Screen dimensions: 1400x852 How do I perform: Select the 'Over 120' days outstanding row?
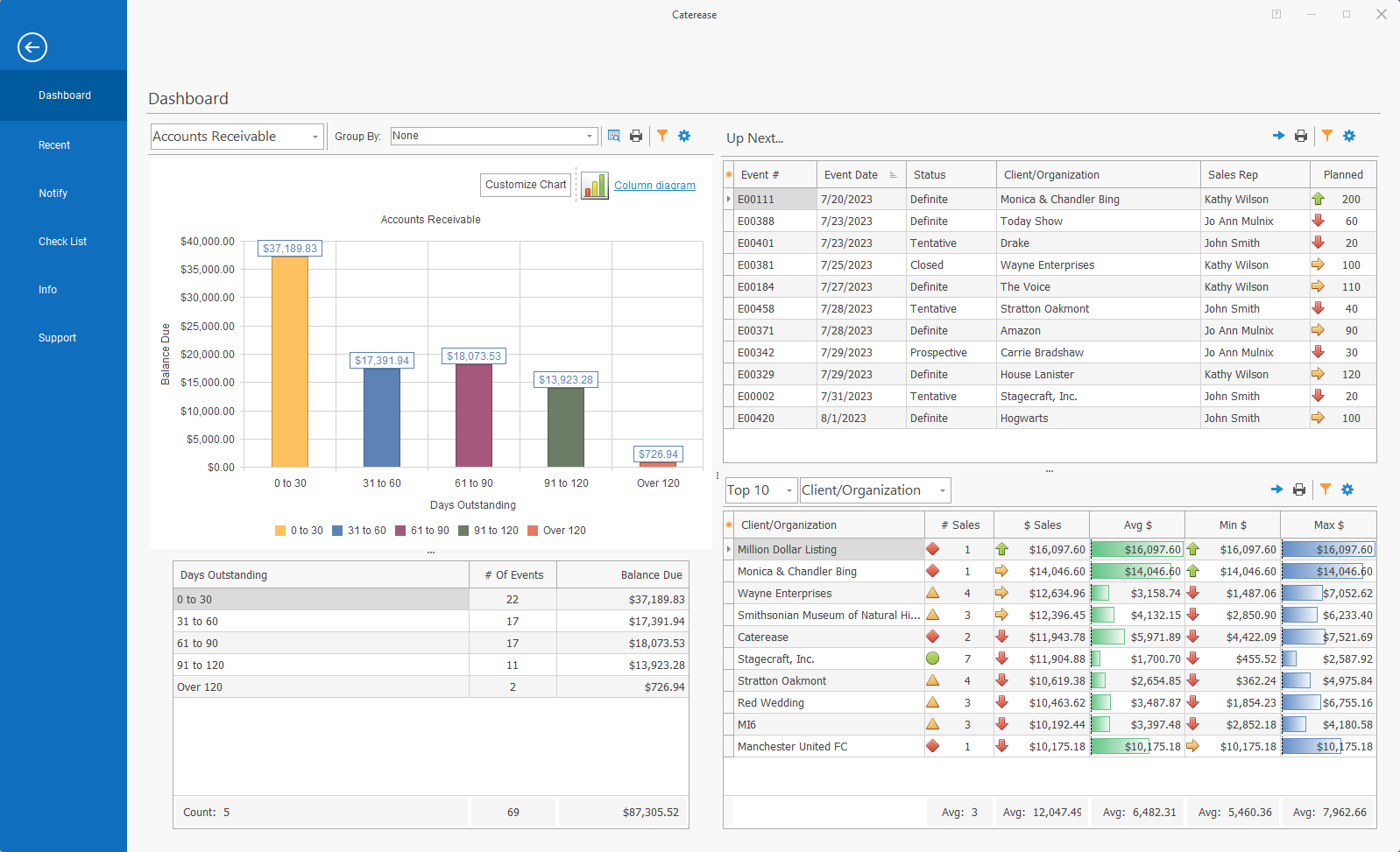point(431,687)
